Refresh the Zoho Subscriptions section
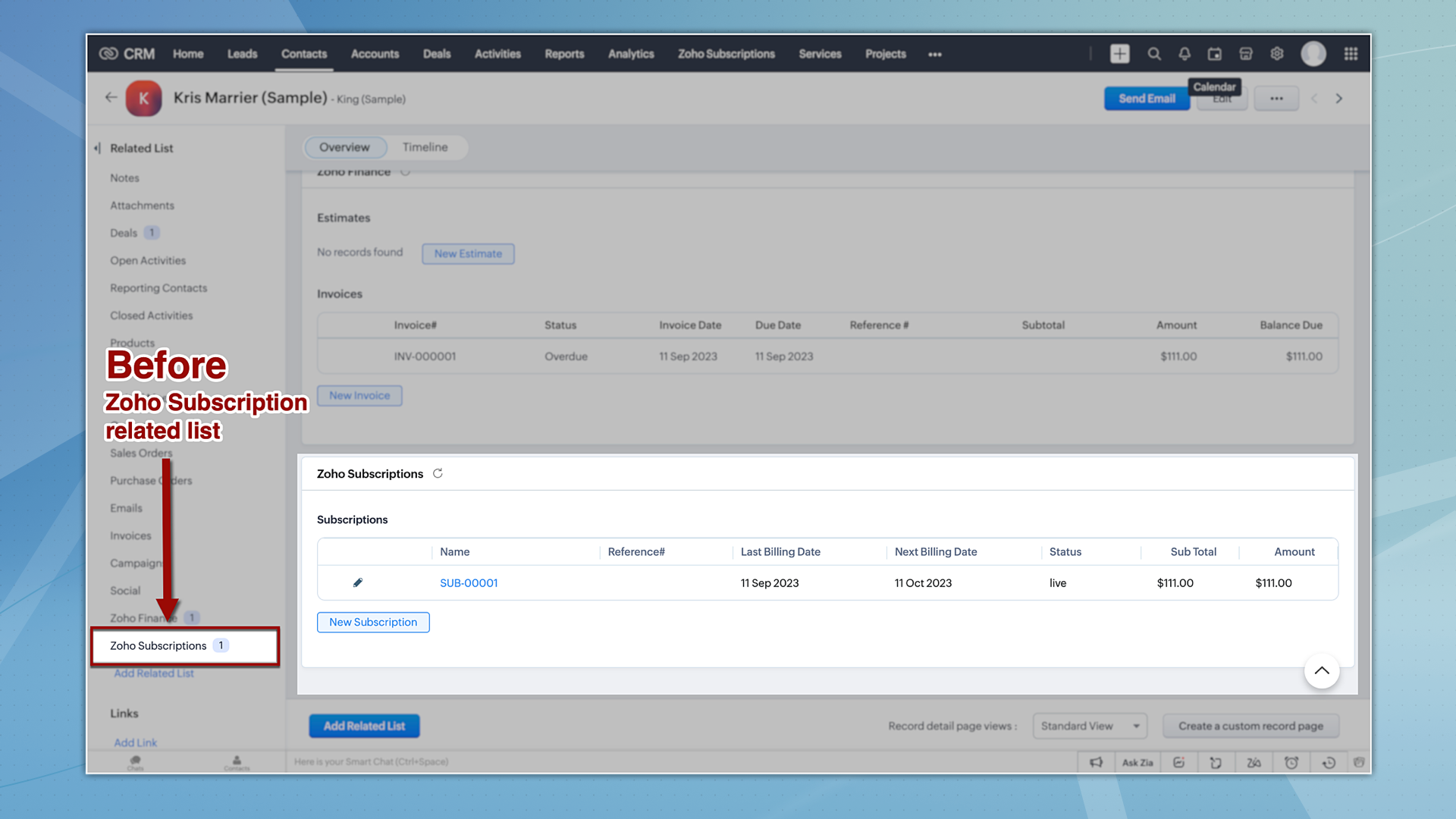The width and height of the screenshot is (1456, 819). pos(438,474)
